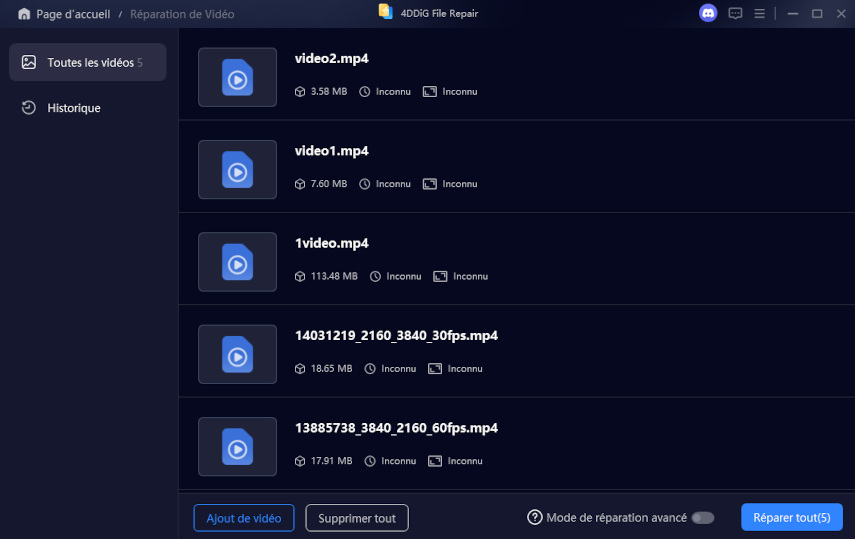Click the size icon of 13885738_3840_2160_60fps.mp4
Viewport: 855px width, 539px height.
[x=300, y=461]
